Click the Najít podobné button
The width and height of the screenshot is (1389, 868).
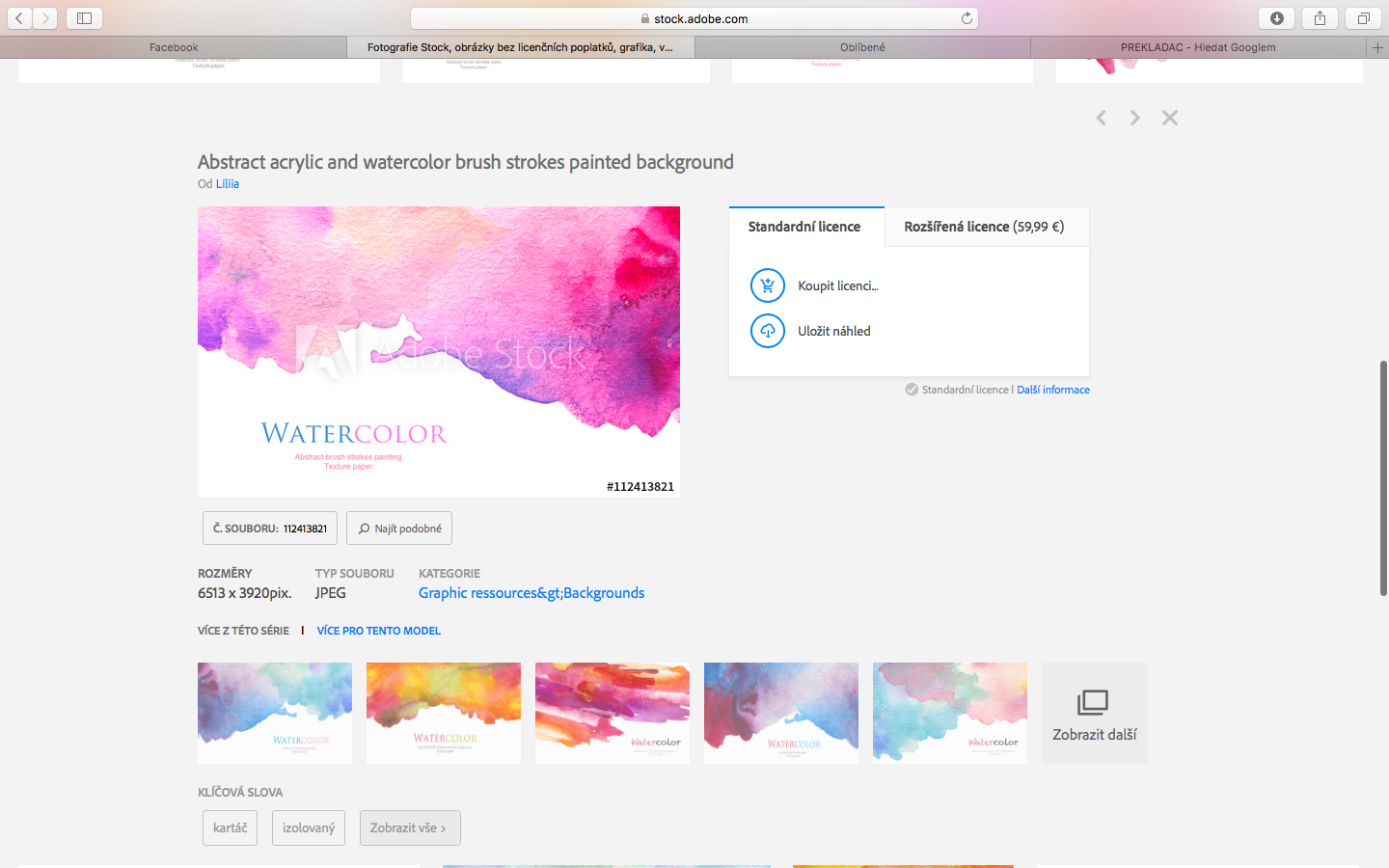(x=399, y=529)
